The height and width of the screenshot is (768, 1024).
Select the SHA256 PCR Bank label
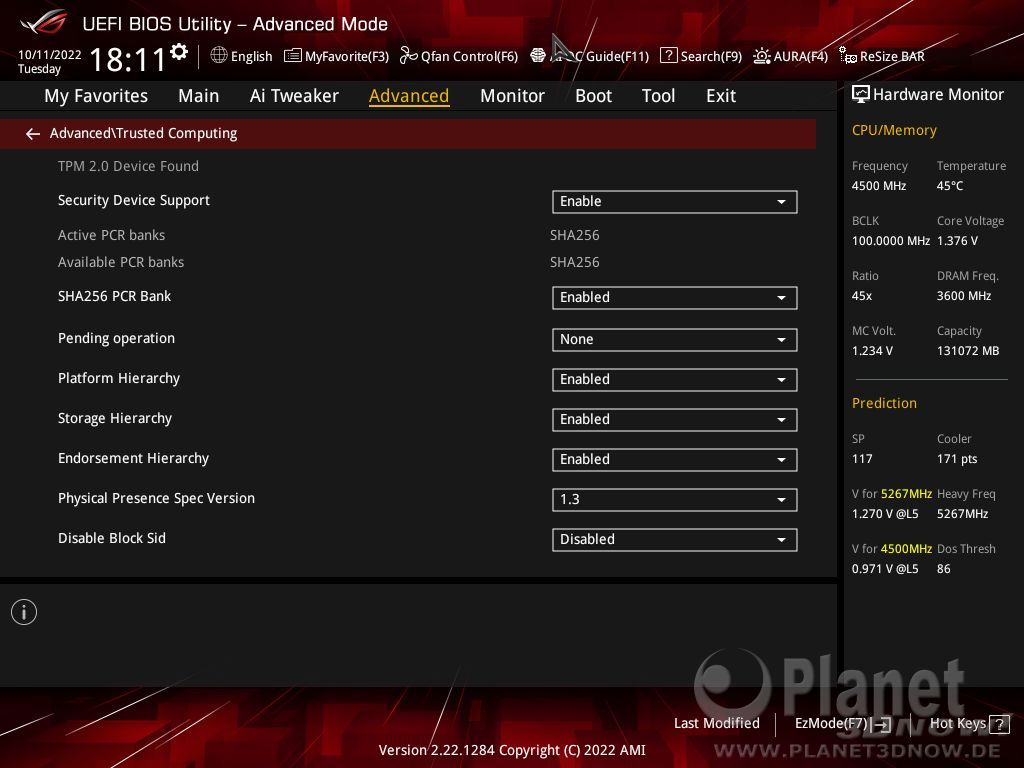(x=114, y=296)
